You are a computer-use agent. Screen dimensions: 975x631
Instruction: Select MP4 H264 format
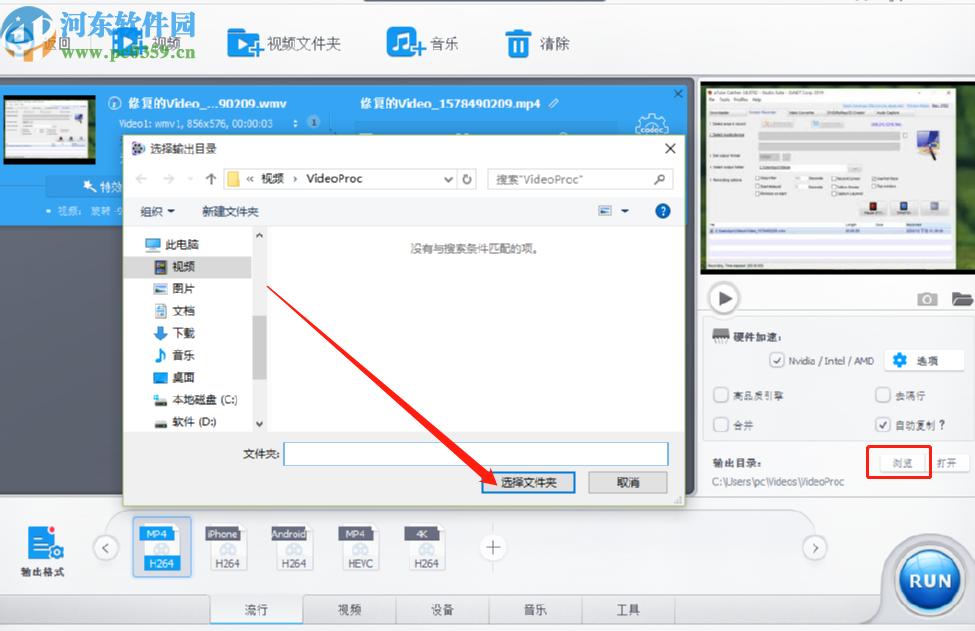point(162,548)
